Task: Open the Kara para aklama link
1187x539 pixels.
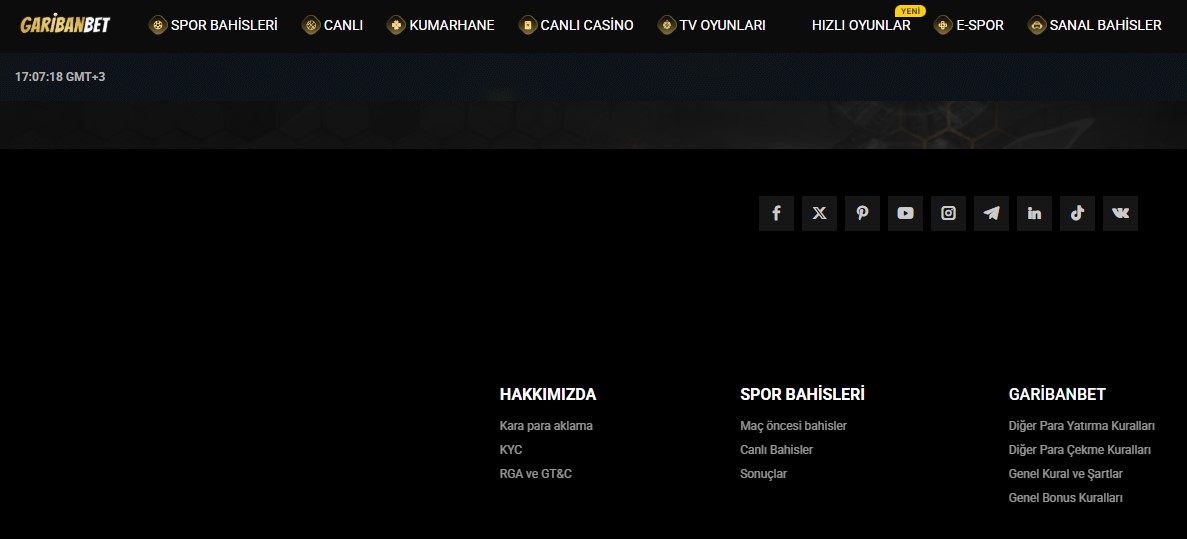Action: (x=546, y=426)
